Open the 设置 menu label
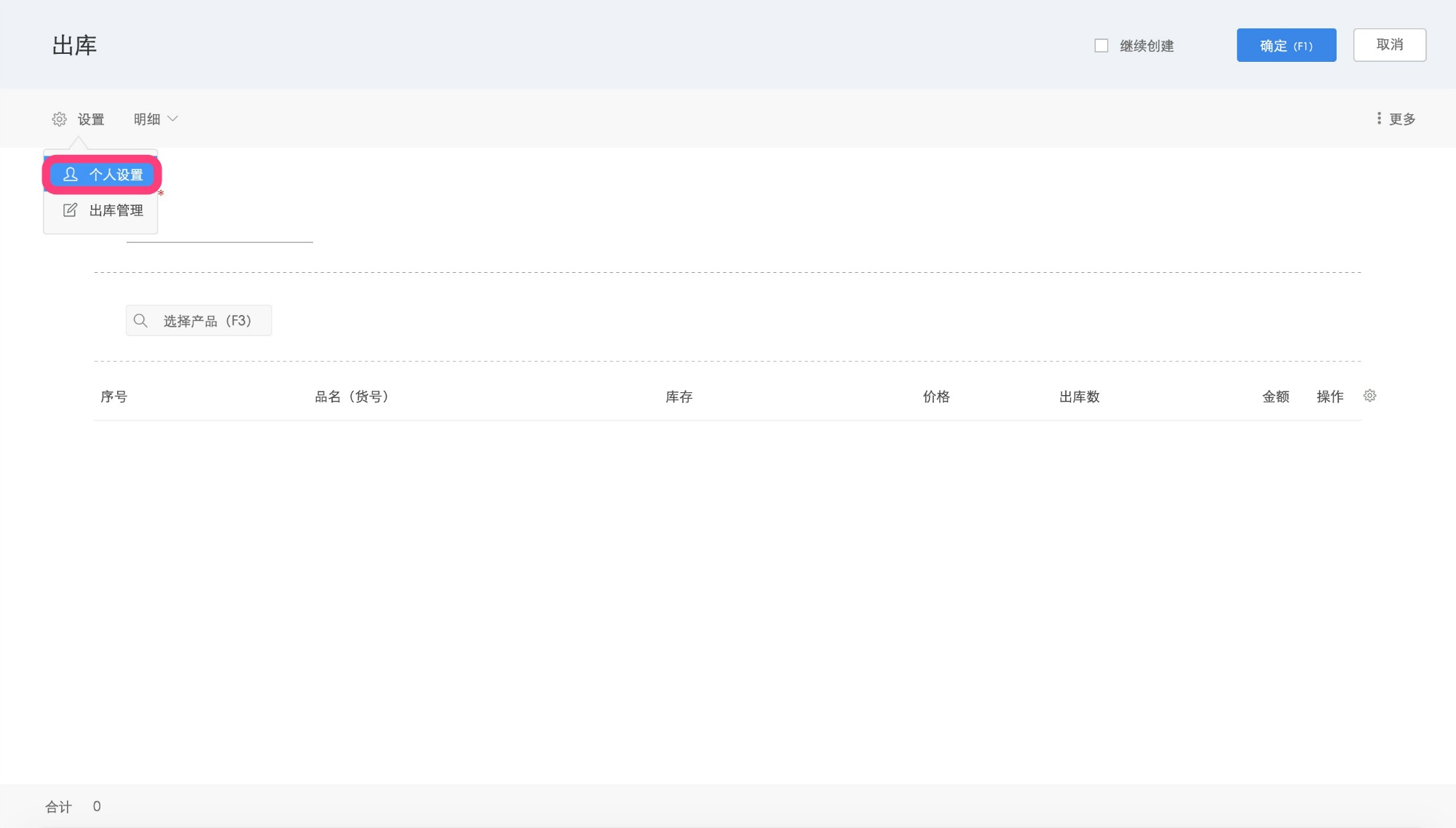1456x828 pixels. [91, 119]
